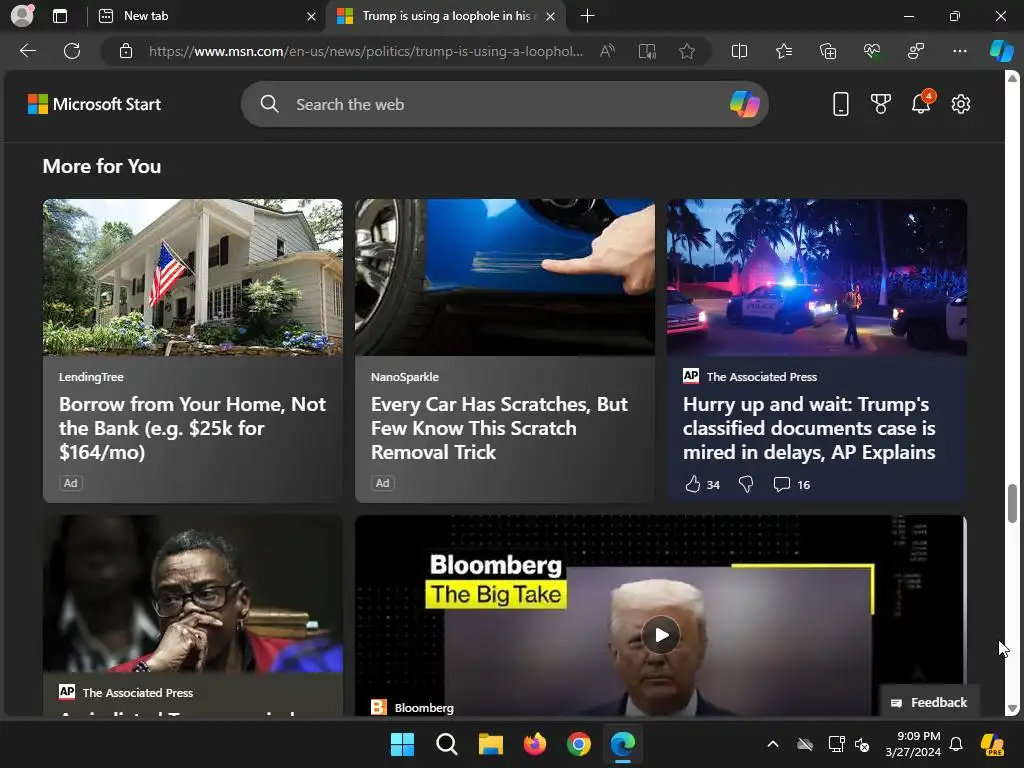Click the page vertical scrollbar thumb
The width and height of the screenshot is (1024, 768).
(x=1012, y=503)
